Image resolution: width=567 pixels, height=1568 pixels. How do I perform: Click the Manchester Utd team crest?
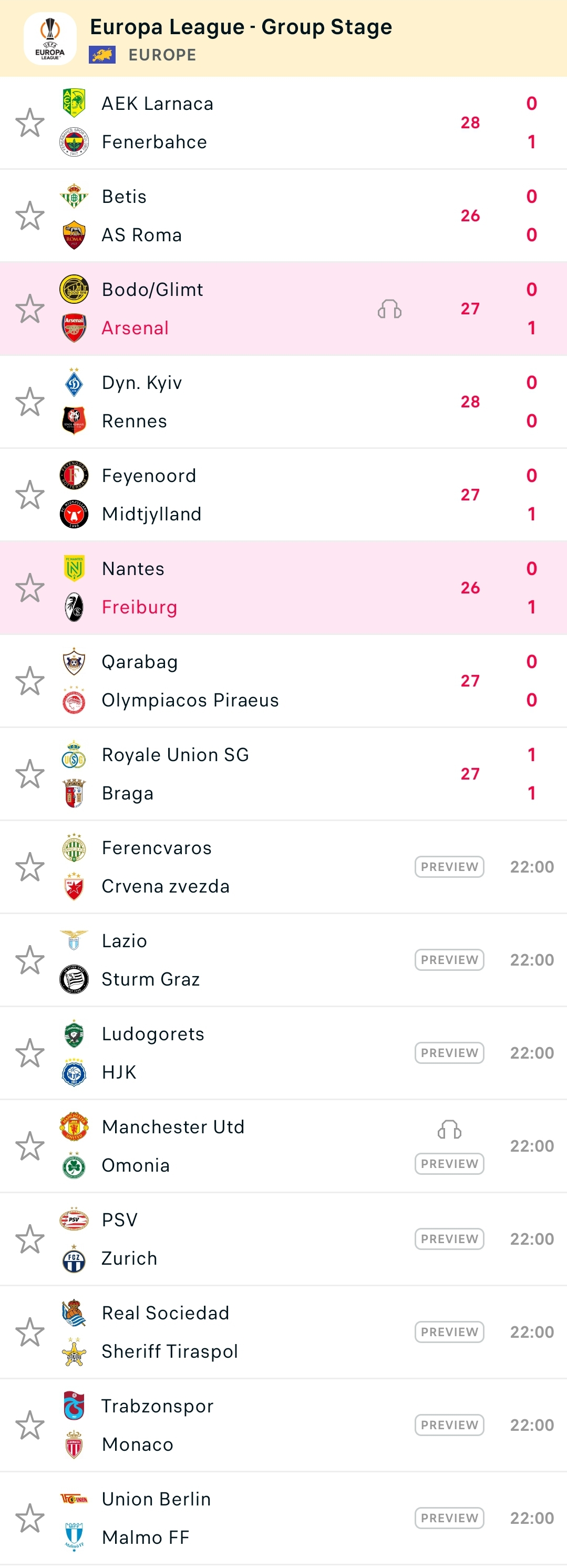(74, 1126)
